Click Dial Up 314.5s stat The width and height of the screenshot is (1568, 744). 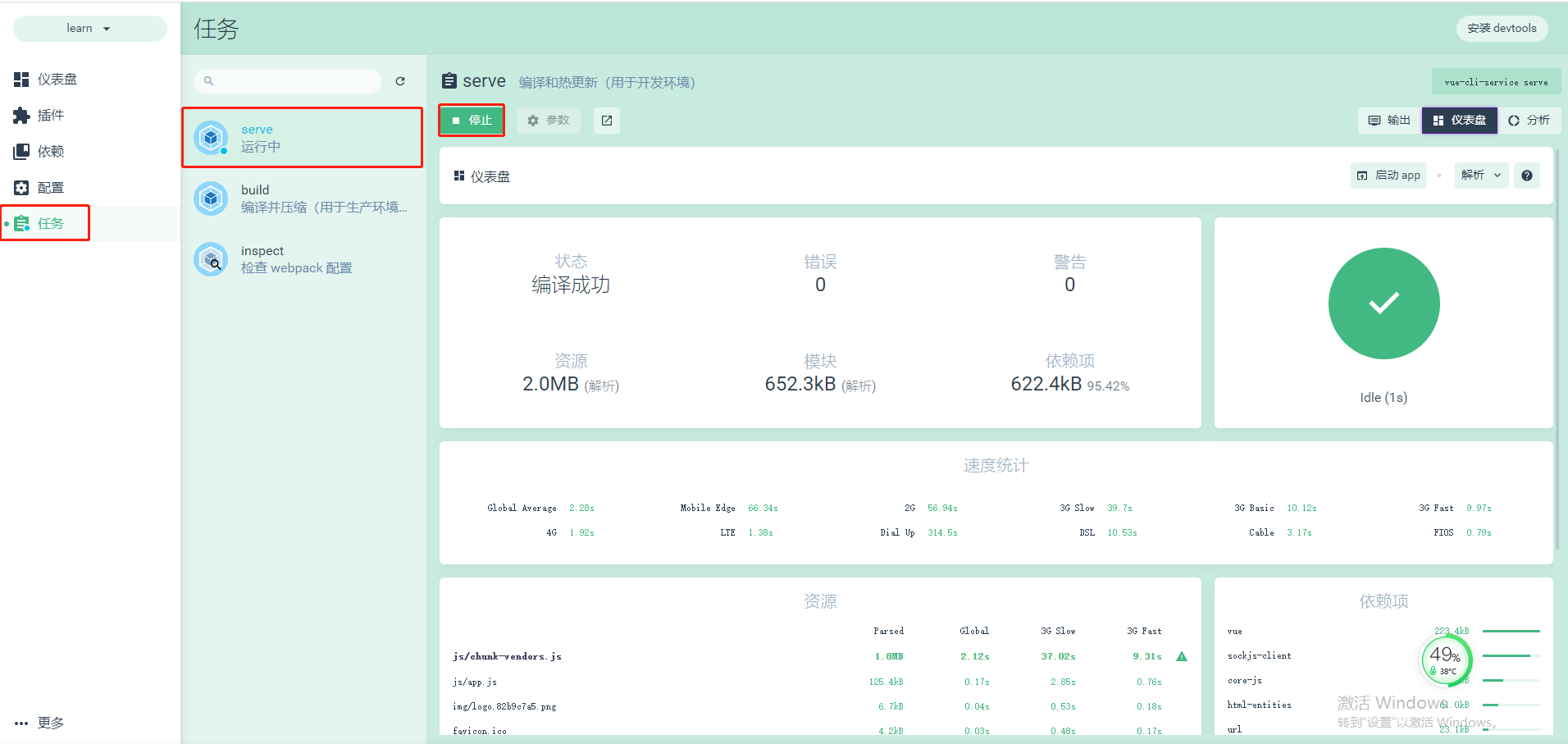(x=919, y=533)
